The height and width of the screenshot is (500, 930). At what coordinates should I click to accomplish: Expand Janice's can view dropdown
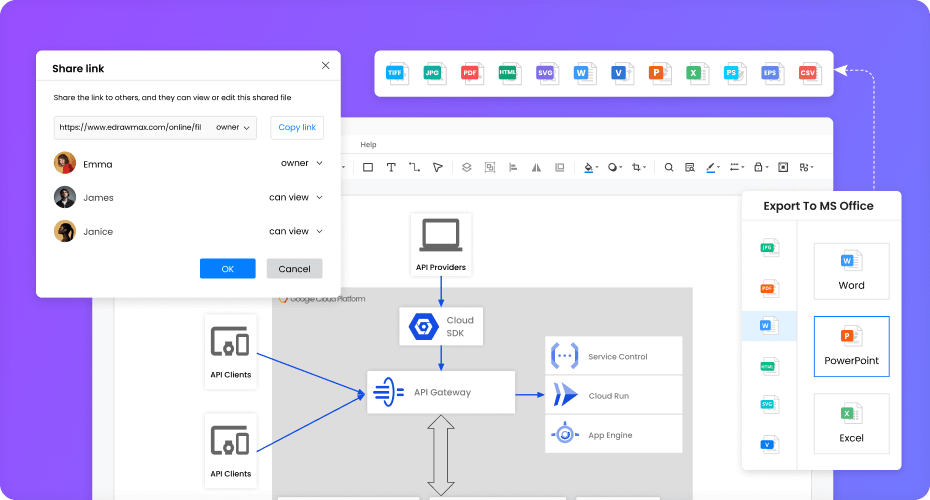tap(295, 231)
